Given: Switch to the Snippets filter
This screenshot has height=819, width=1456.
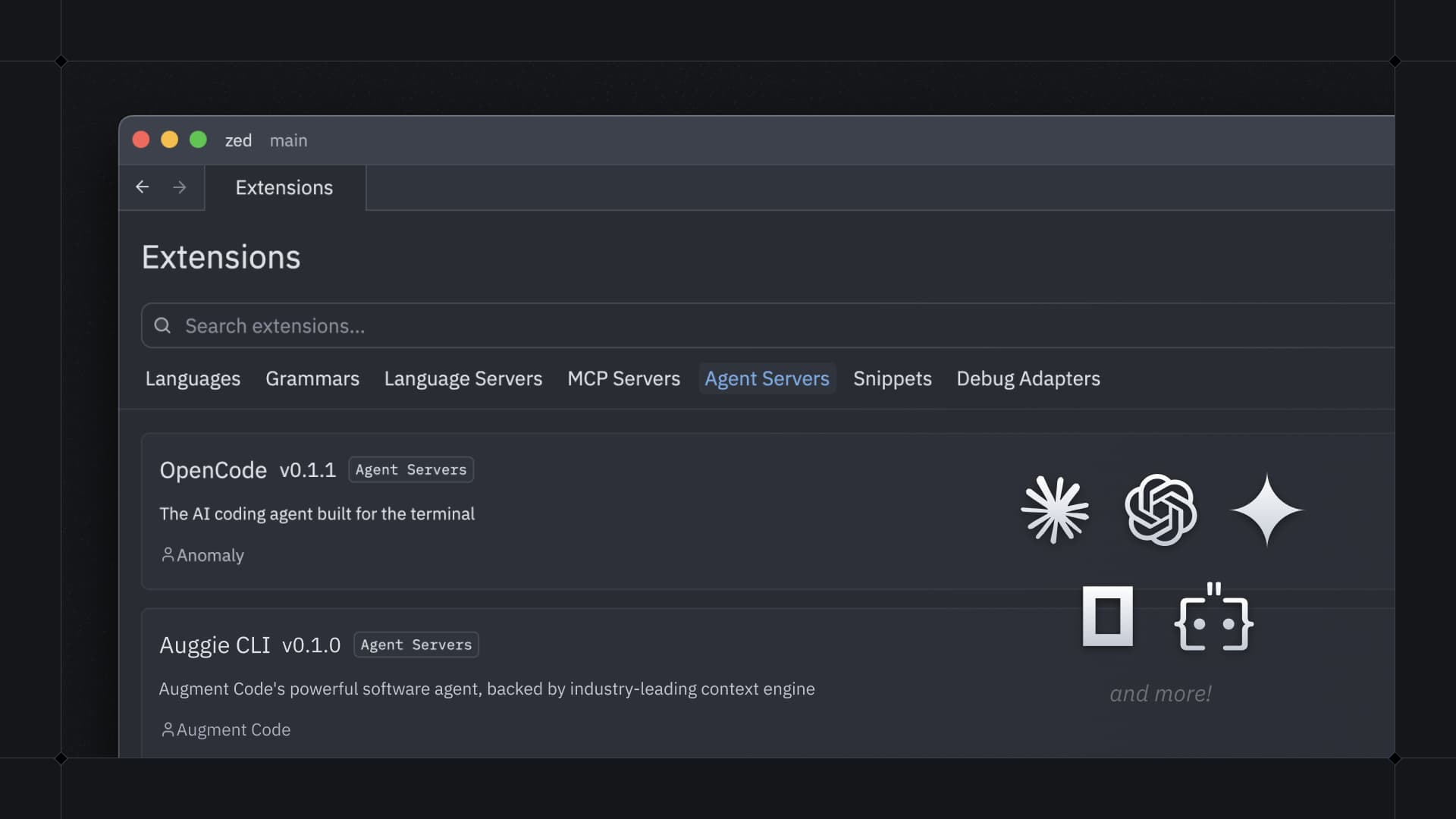Looking at the screenshot, I should click(893, 378).
